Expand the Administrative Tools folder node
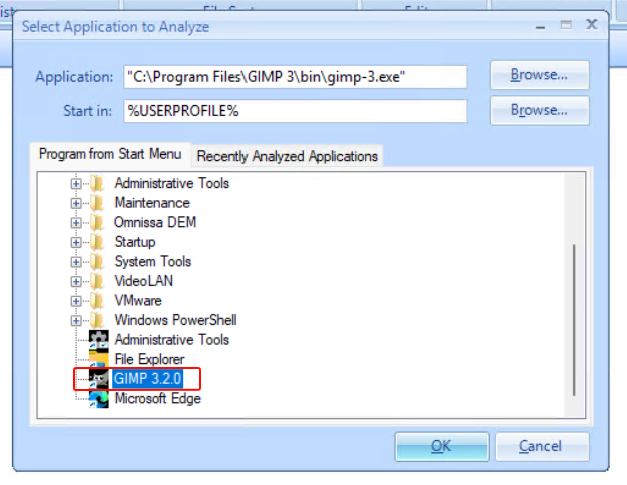 (76, 184)
